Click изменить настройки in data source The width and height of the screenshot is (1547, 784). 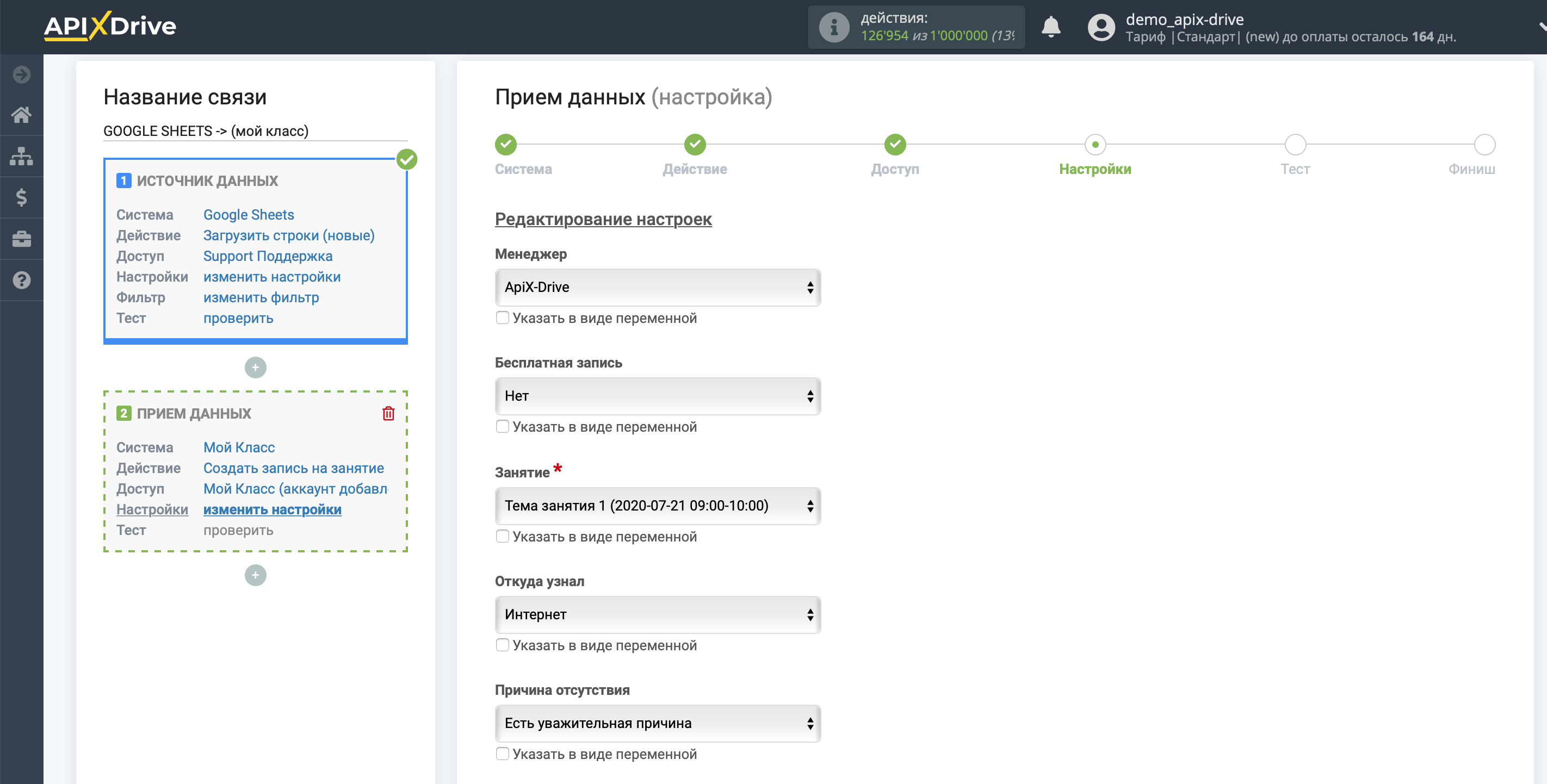pos(272,277)
